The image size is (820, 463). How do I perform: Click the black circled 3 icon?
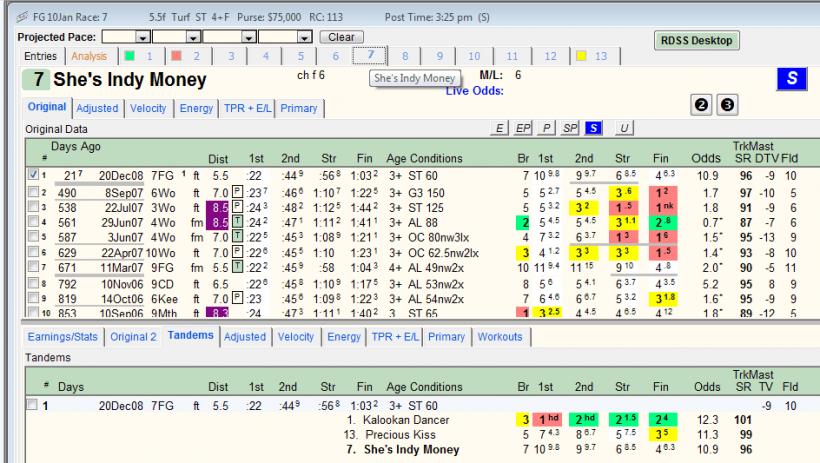[727, 105]
